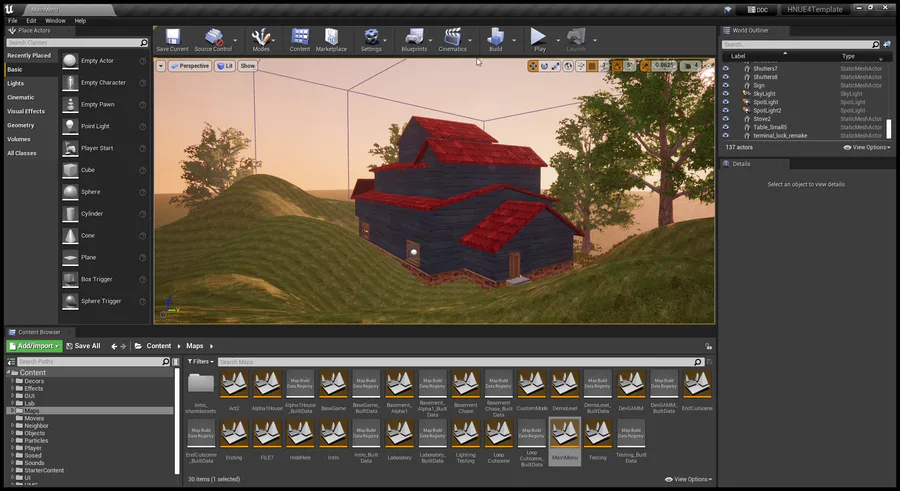Open Blueprints toolbar icon
This screenshot has width=900, height=491.
coord(413,38)
